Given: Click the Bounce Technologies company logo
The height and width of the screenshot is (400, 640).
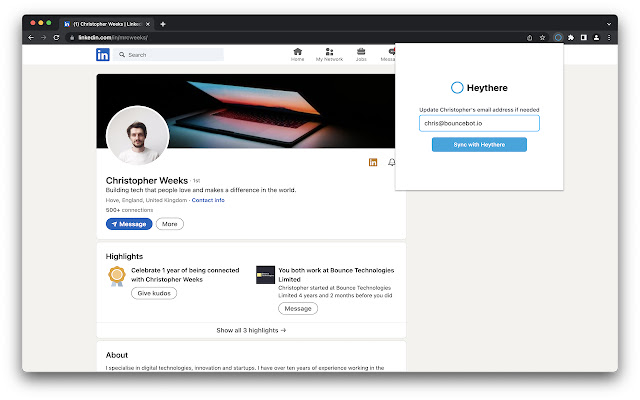Looking at the screenshot, I should (x=265, y=275).
